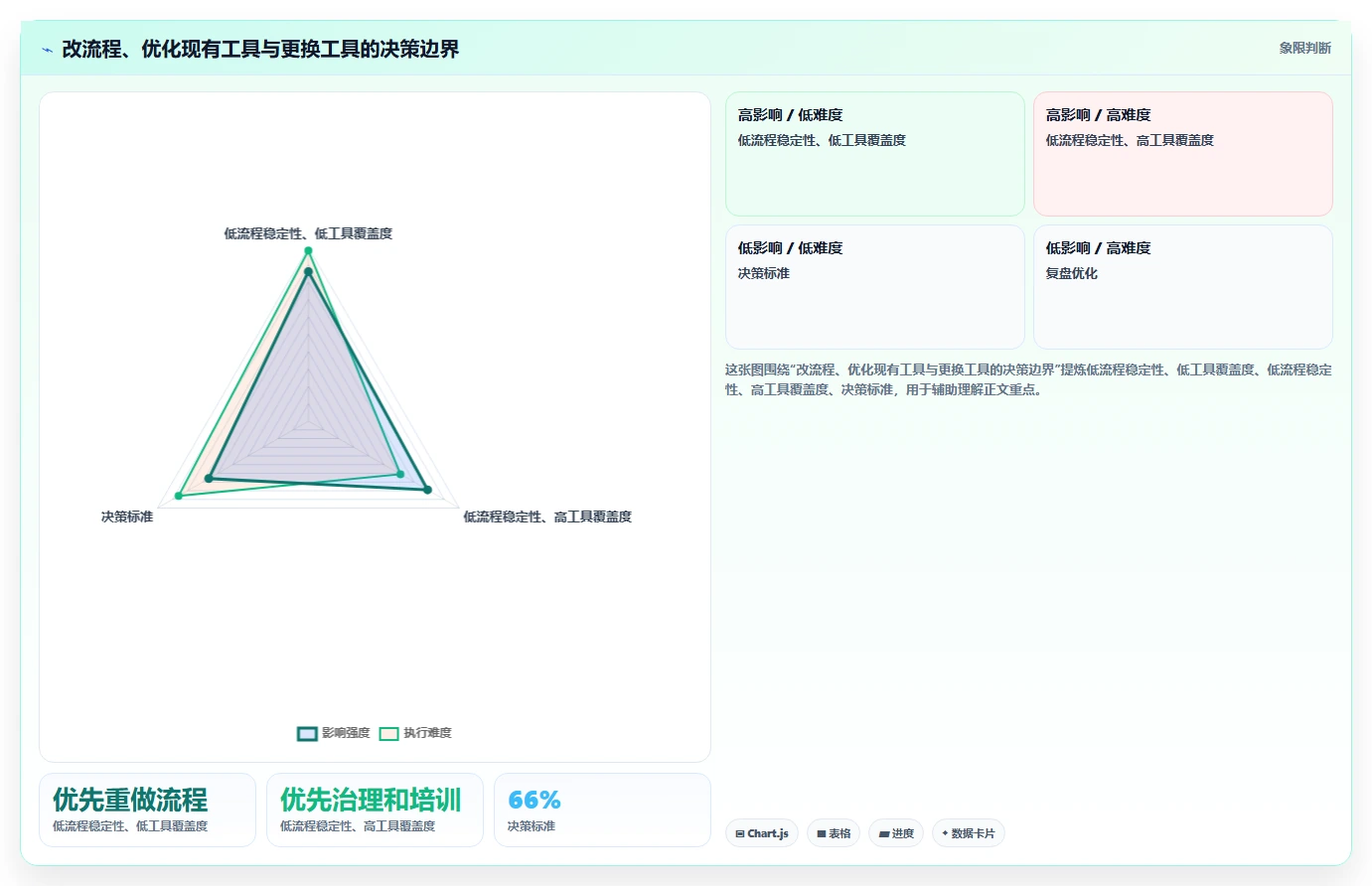Click the 象限判断 label in header
The width and height of the screenshot is (1372, 886).
1304,48
